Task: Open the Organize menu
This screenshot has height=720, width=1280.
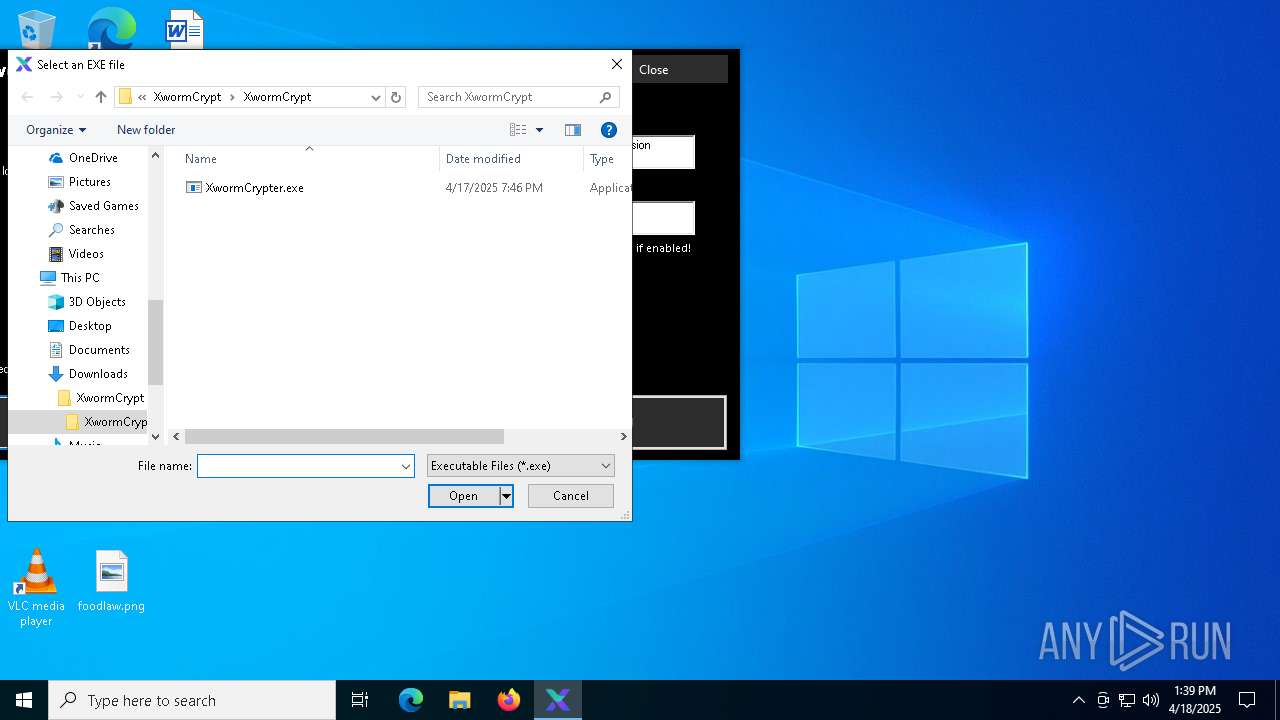Action: click(x=56, y=130)
